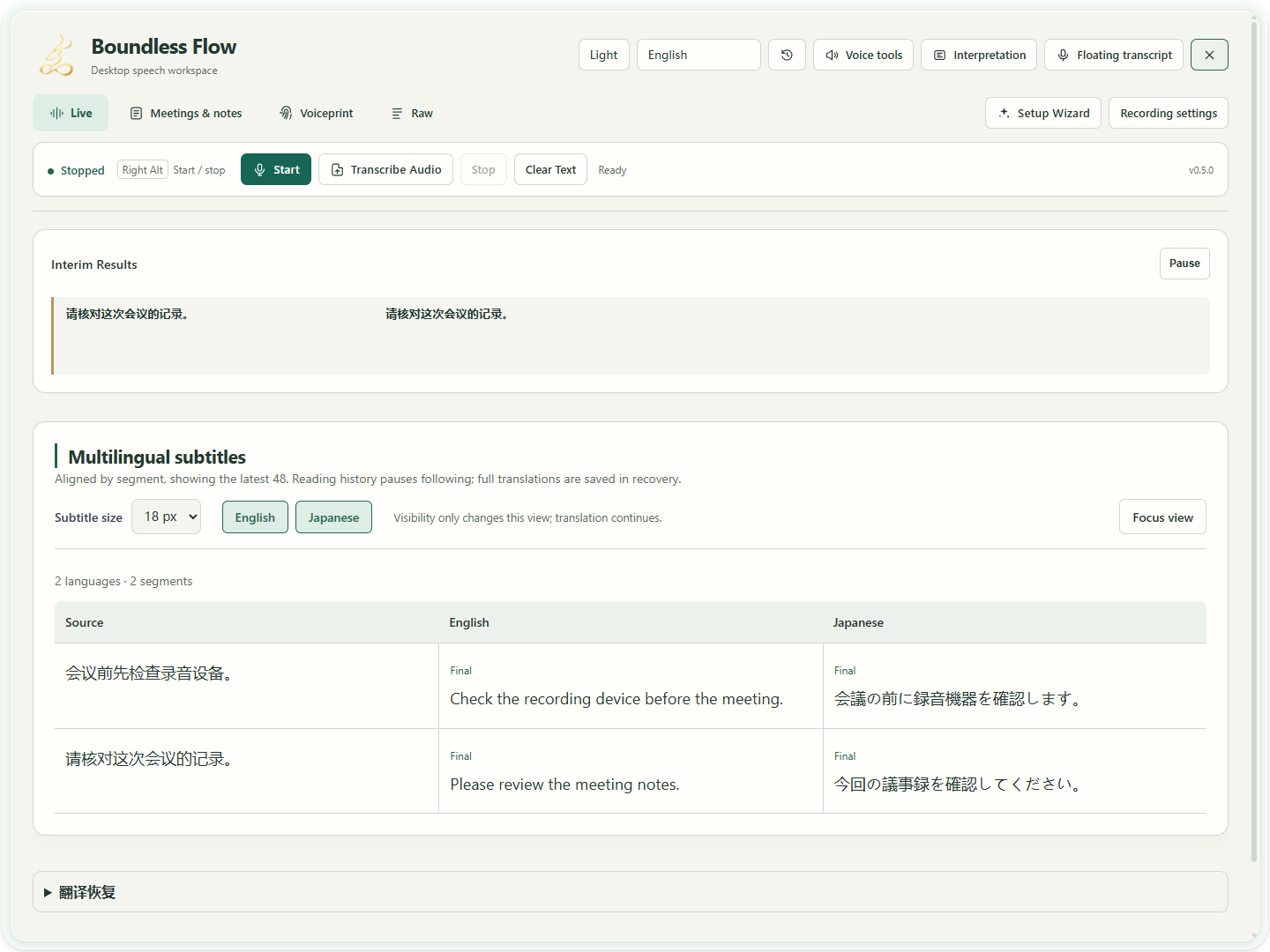Open the history icon button
Viewport: 1270px width, 952px height.
[x=787, y=55]
